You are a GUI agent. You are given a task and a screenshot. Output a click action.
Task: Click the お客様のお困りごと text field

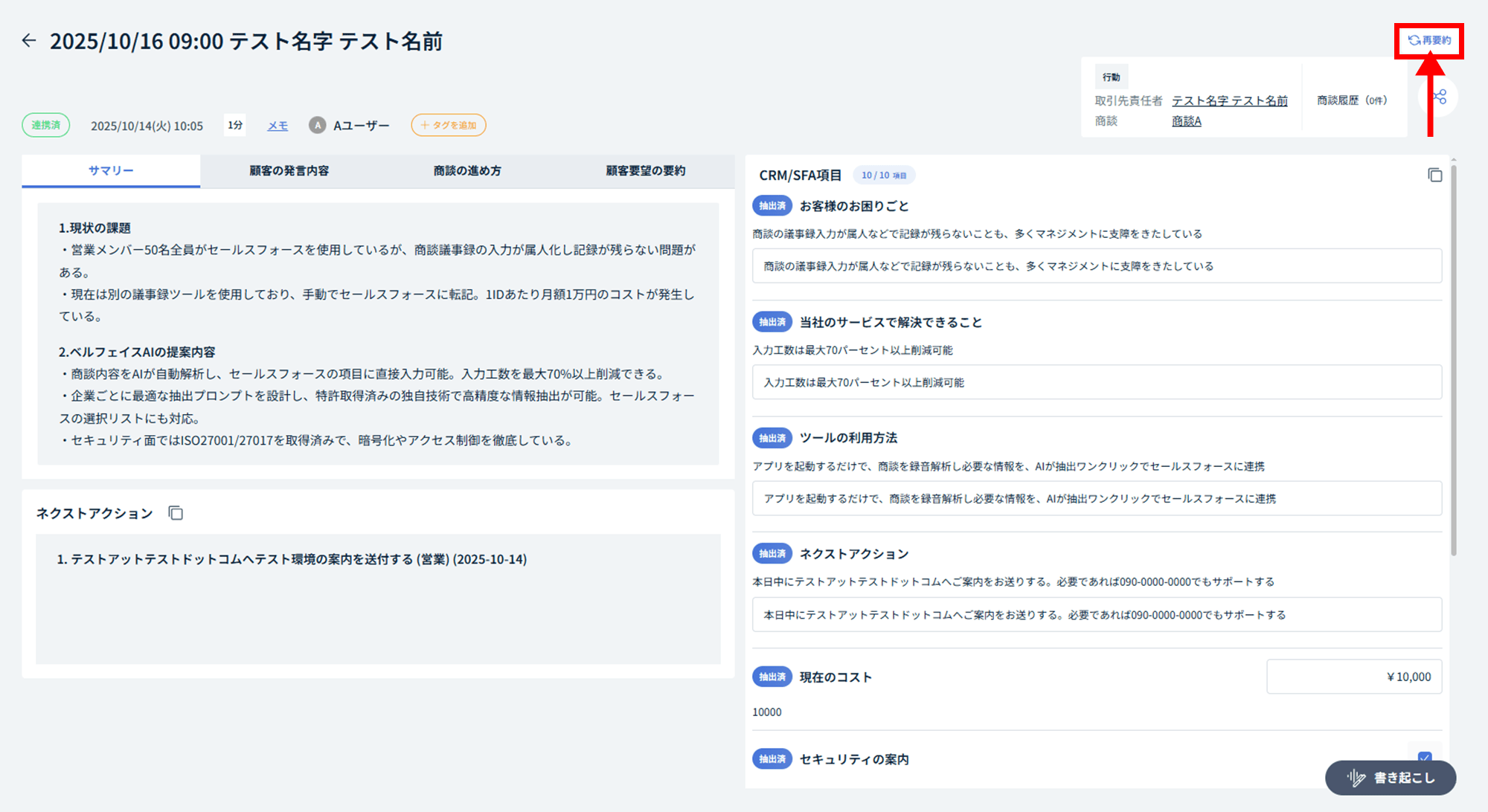(x=1096, y=266)
